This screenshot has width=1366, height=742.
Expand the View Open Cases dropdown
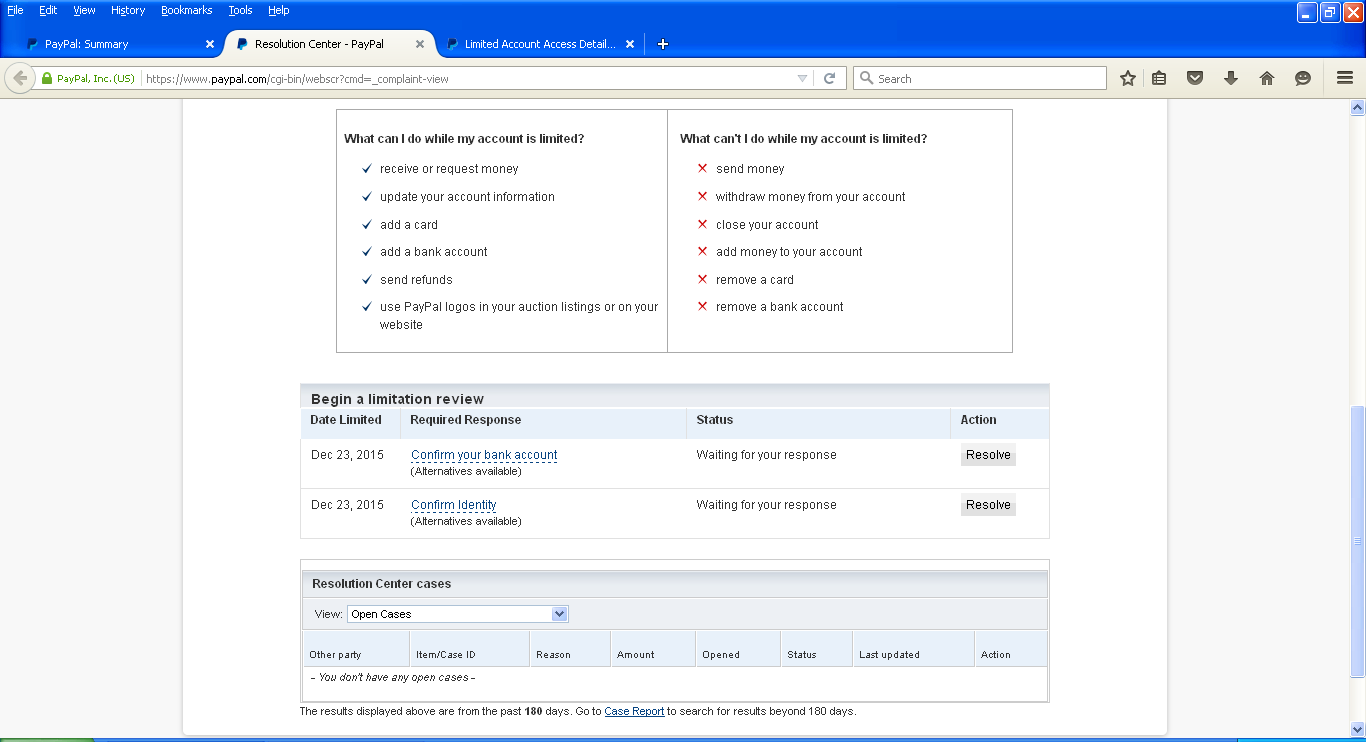pyautogui.click(x=559, y=614)
